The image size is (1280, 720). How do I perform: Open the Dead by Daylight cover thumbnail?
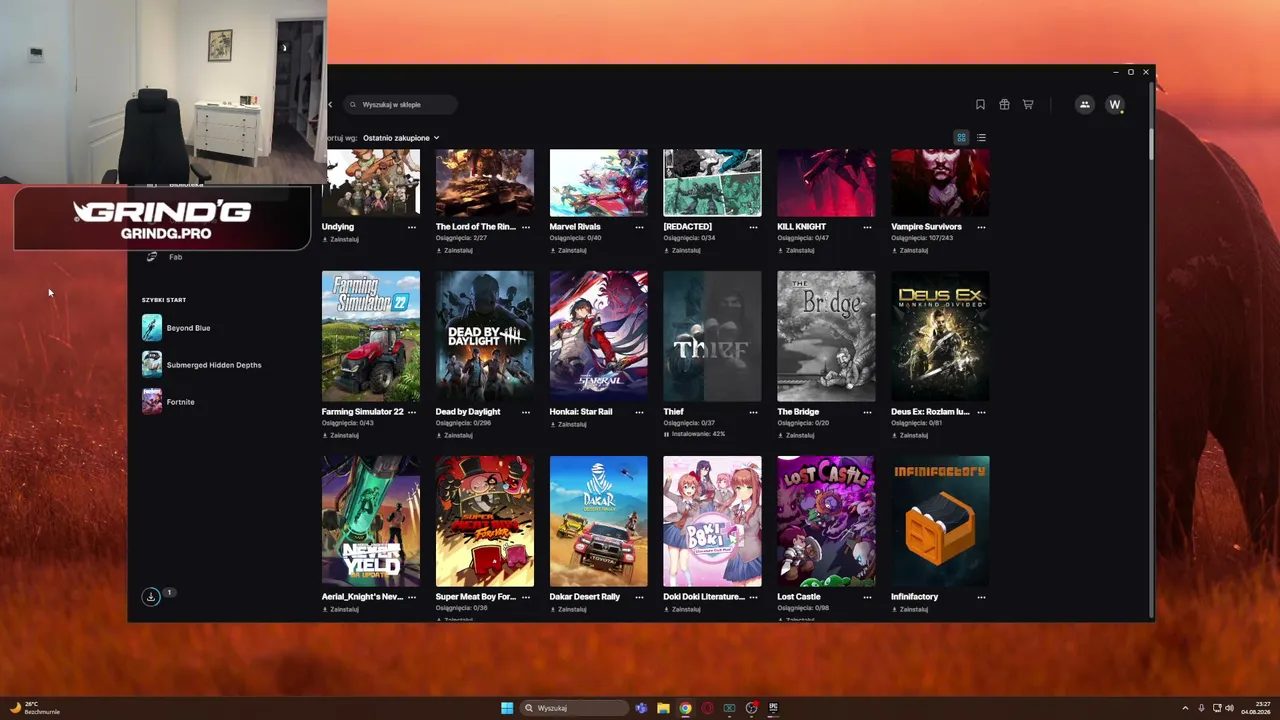coord(485,336)
